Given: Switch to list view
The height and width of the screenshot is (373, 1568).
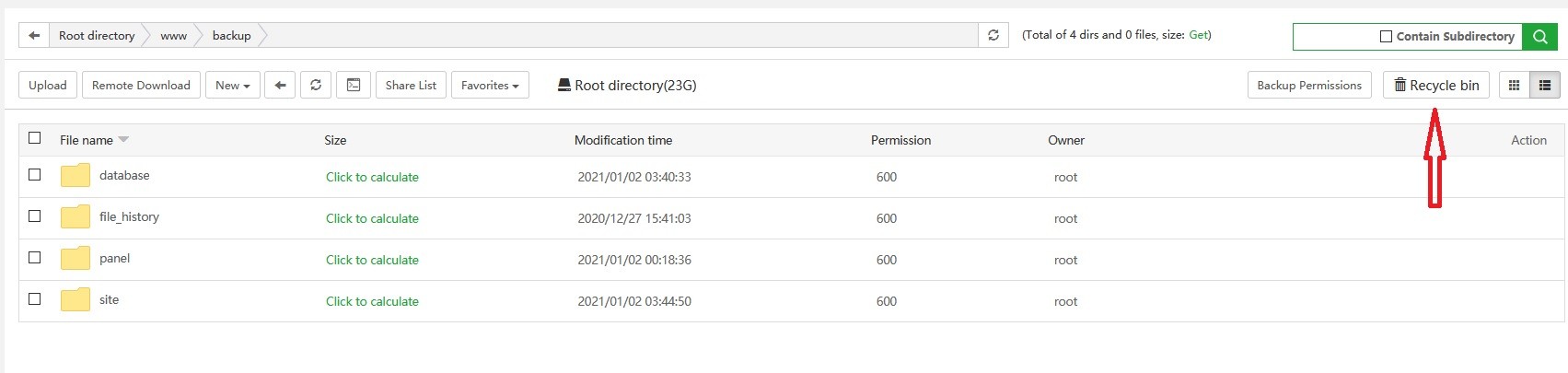Looking at the screenshot, I should [x=1545, y=86].
